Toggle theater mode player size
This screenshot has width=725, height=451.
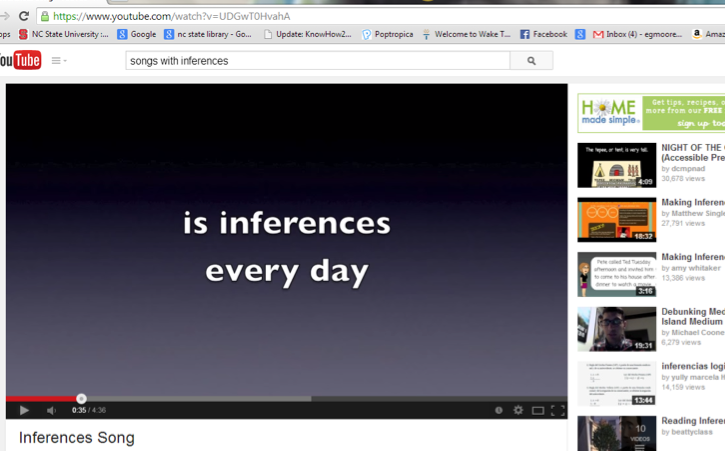[538, 410]
